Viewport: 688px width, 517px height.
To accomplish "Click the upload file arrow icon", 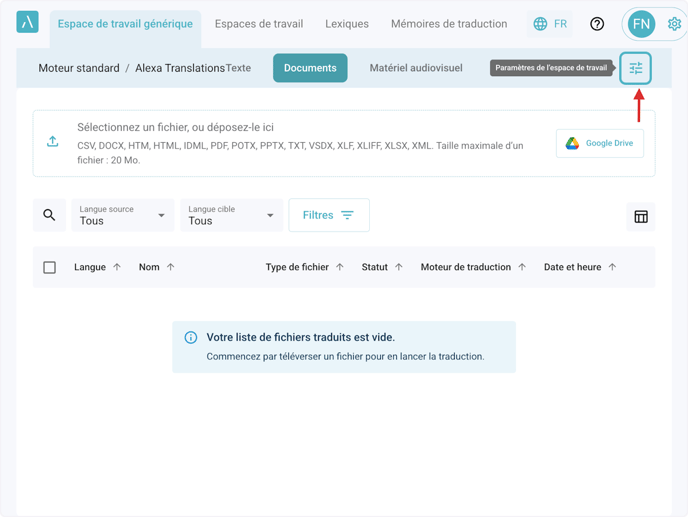I will [52, 142].
